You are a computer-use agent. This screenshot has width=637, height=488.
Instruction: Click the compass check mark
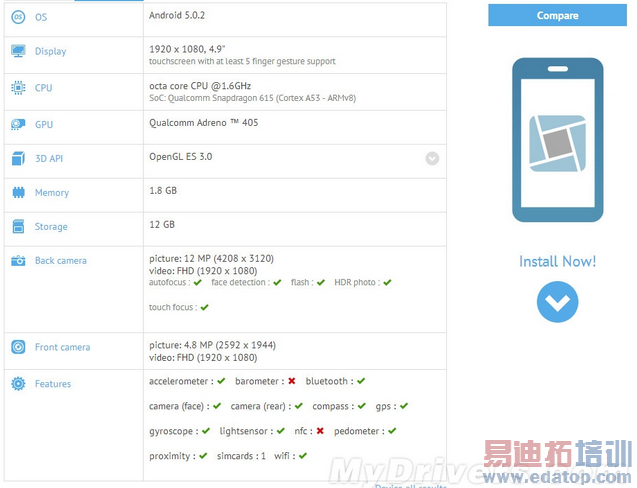click(362, 406)
